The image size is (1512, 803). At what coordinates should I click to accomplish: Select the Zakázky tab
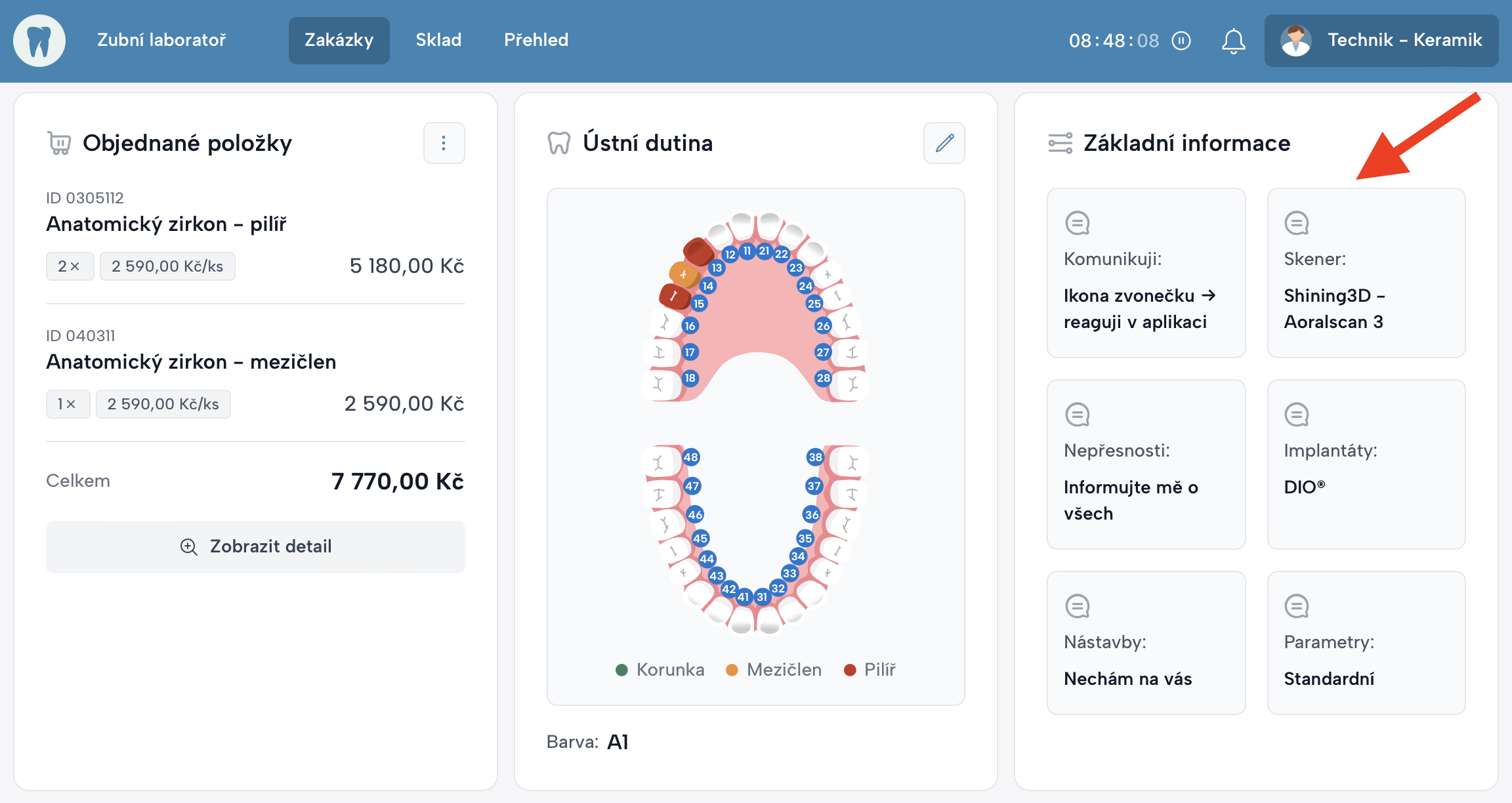(x=339, y=40)
